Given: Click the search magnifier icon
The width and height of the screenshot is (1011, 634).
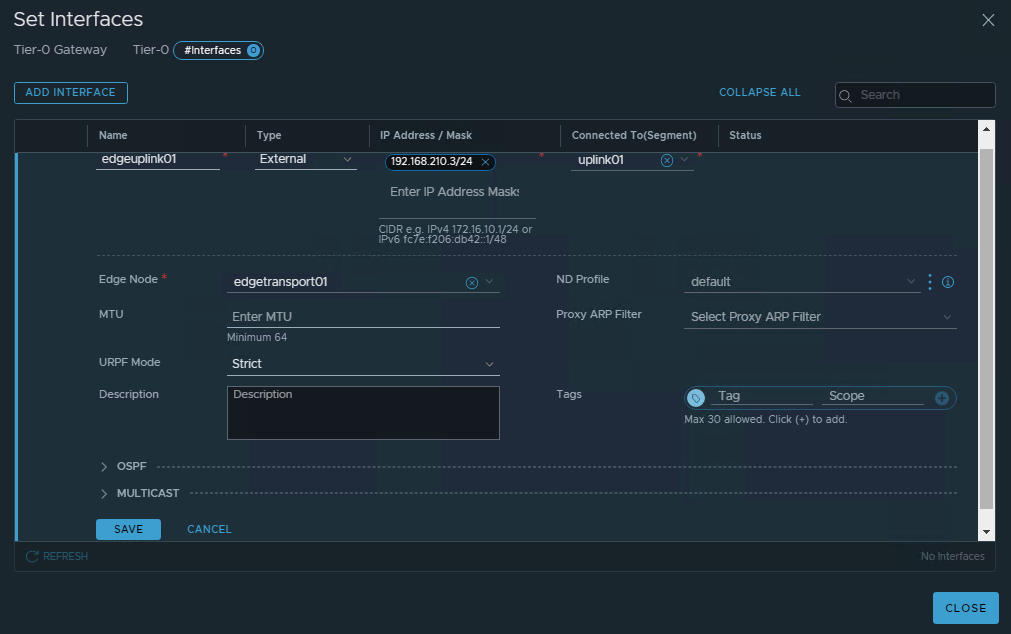Looking at the screenshot, I should (846, 96).
